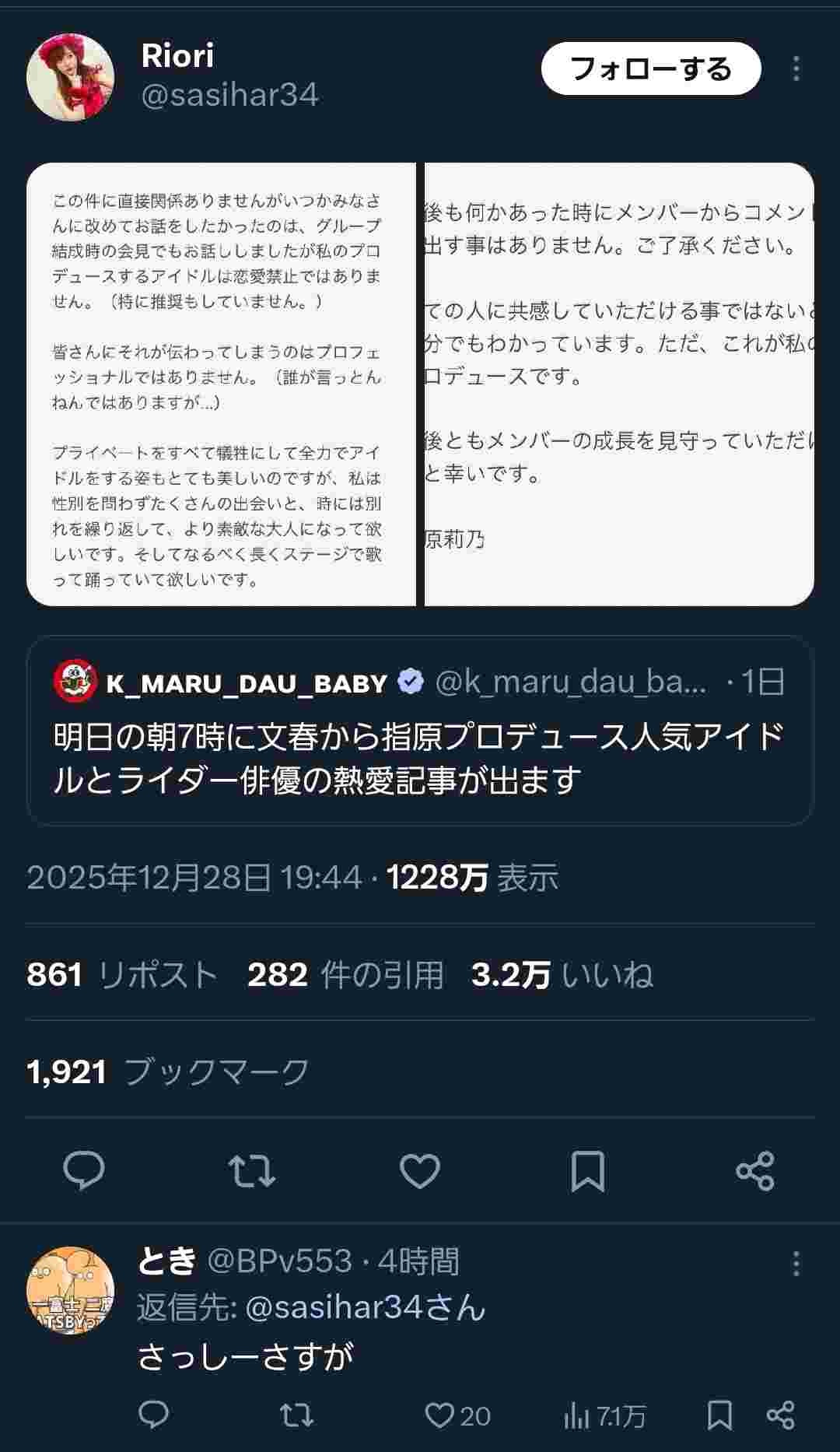Open the quoted K_MARU_DAU_BABY post
The width and height of the screenshot is (840, 1452).
420,731
